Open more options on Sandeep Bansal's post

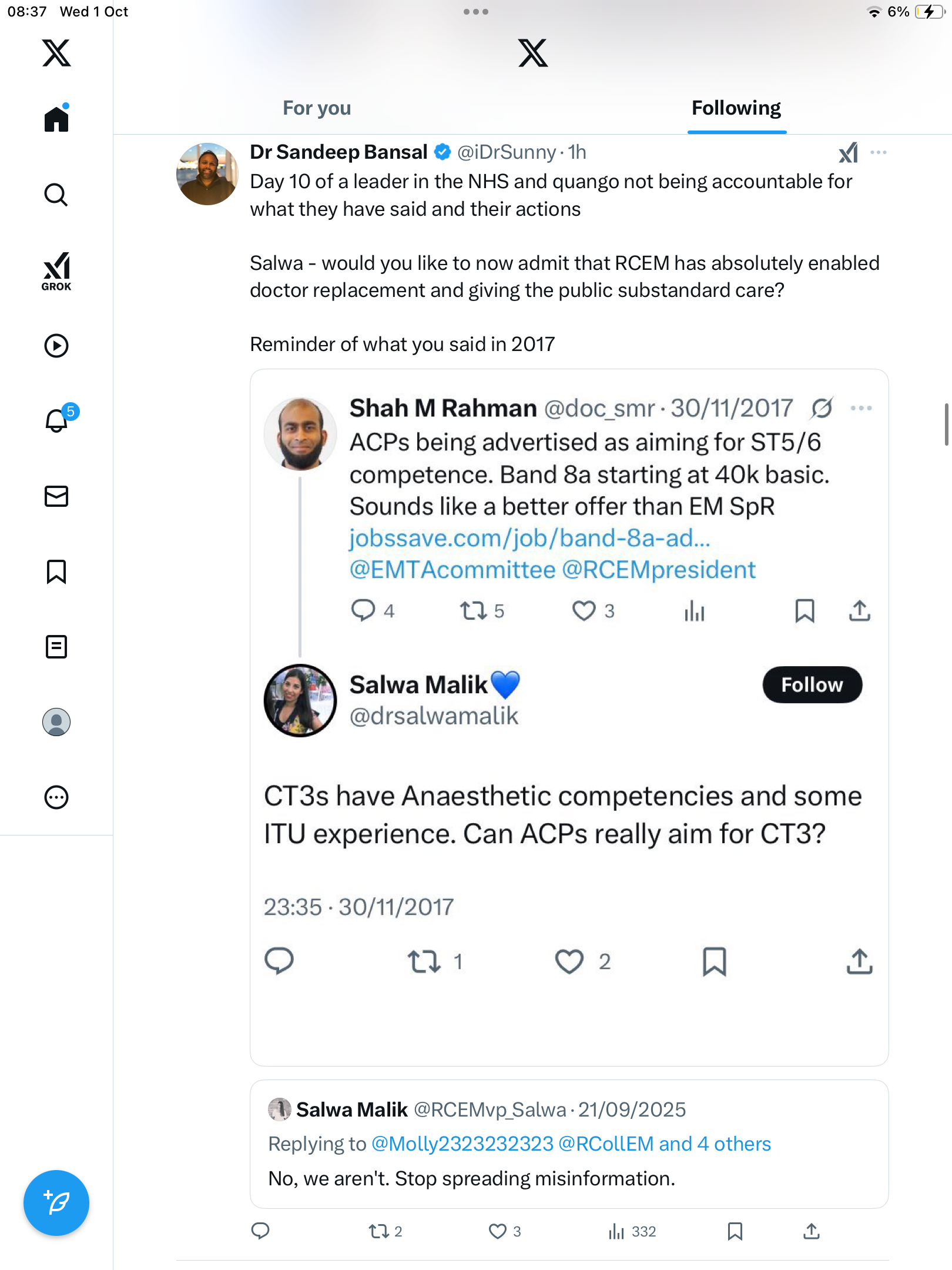coord(879,153)
